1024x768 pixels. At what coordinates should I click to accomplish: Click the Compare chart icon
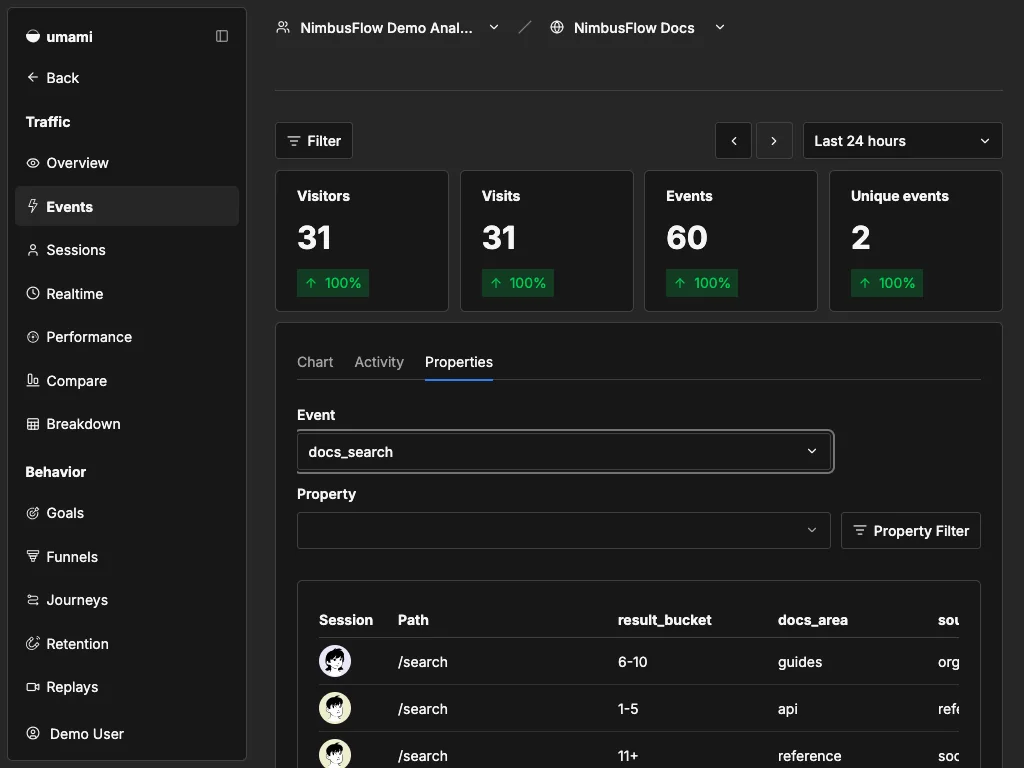tap(33, 380)
